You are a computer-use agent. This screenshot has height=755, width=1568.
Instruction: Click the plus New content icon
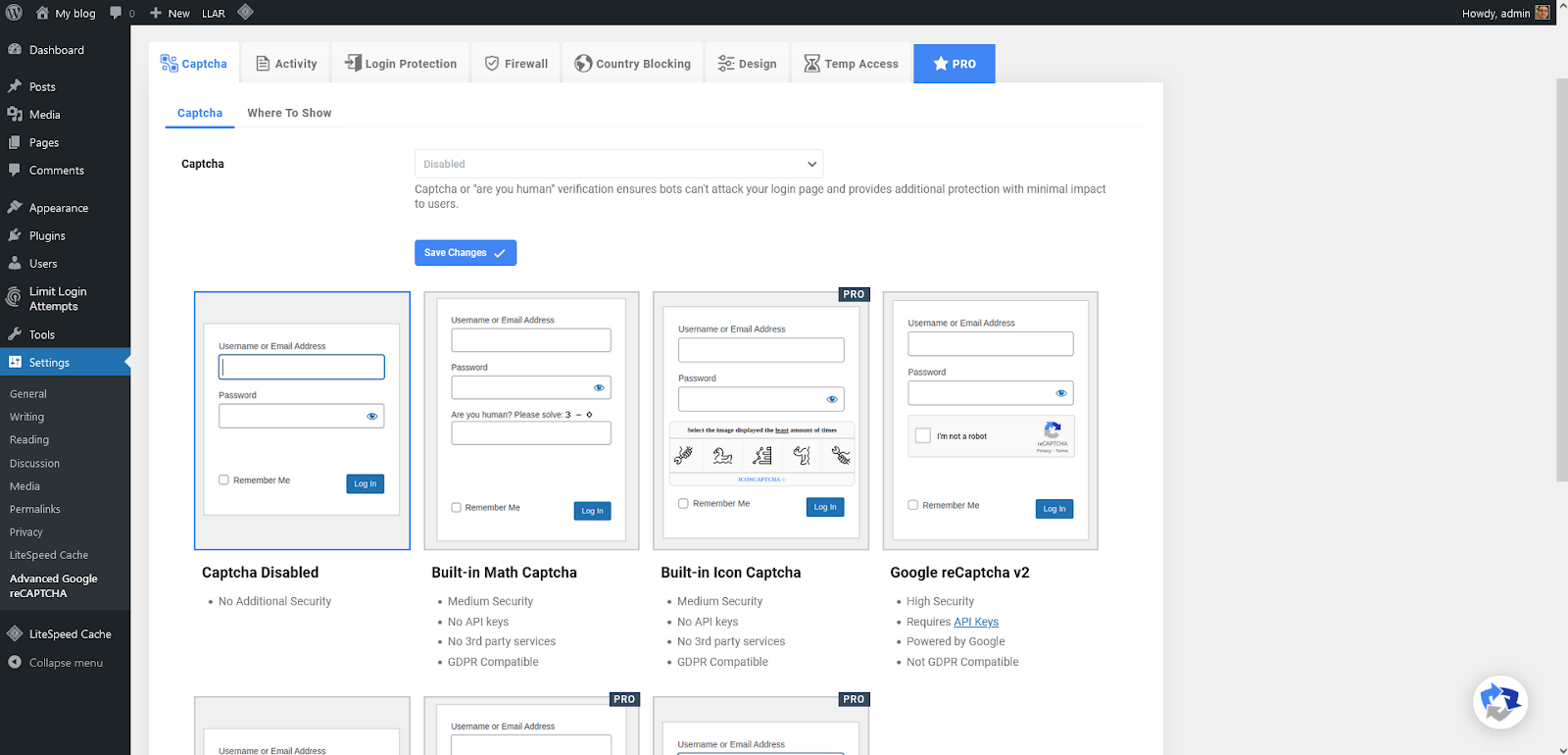point(155,13)
